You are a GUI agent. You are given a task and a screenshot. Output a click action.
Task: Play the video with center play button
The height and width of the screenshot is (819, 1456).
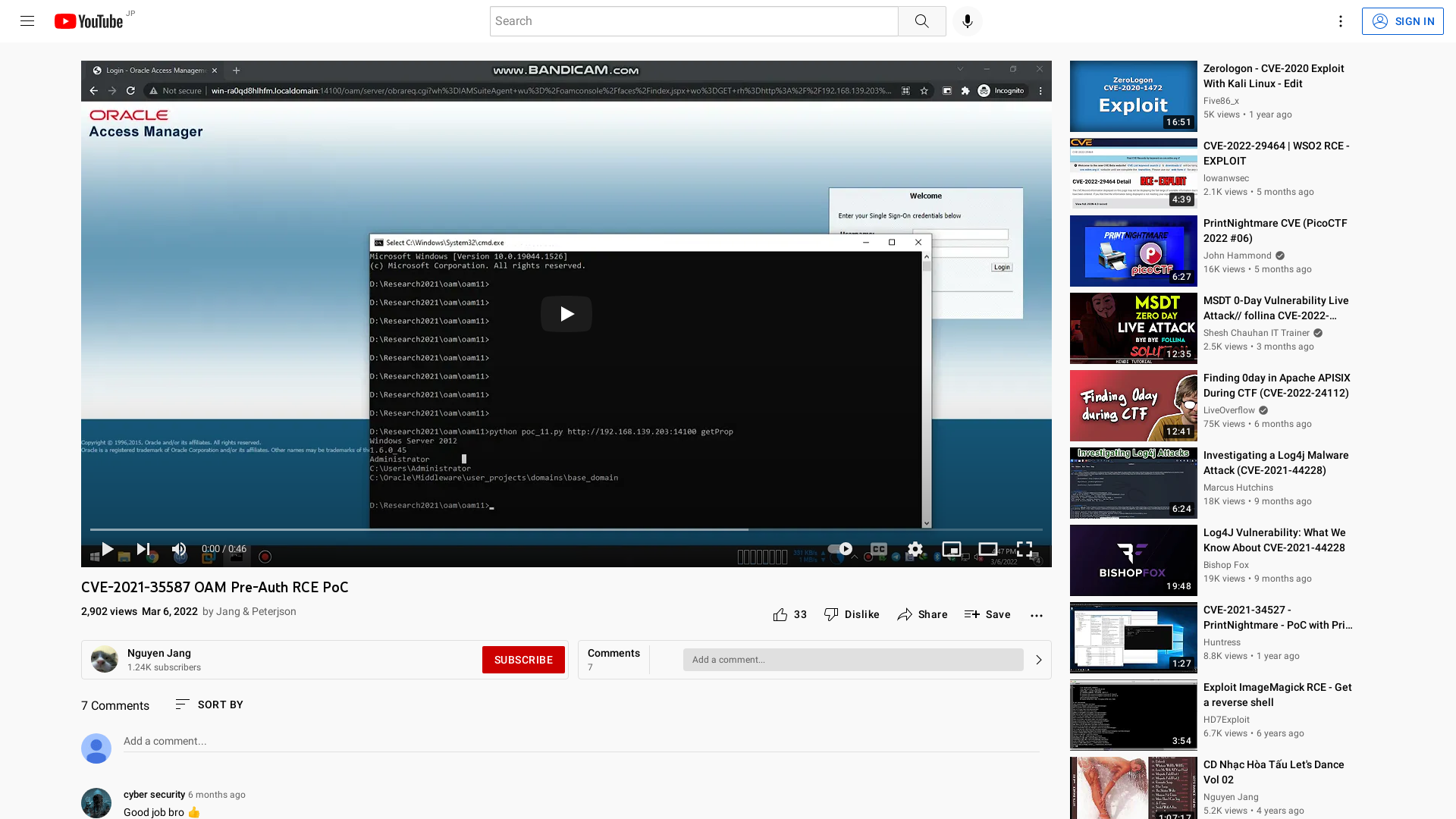click(x=566, y=314)
